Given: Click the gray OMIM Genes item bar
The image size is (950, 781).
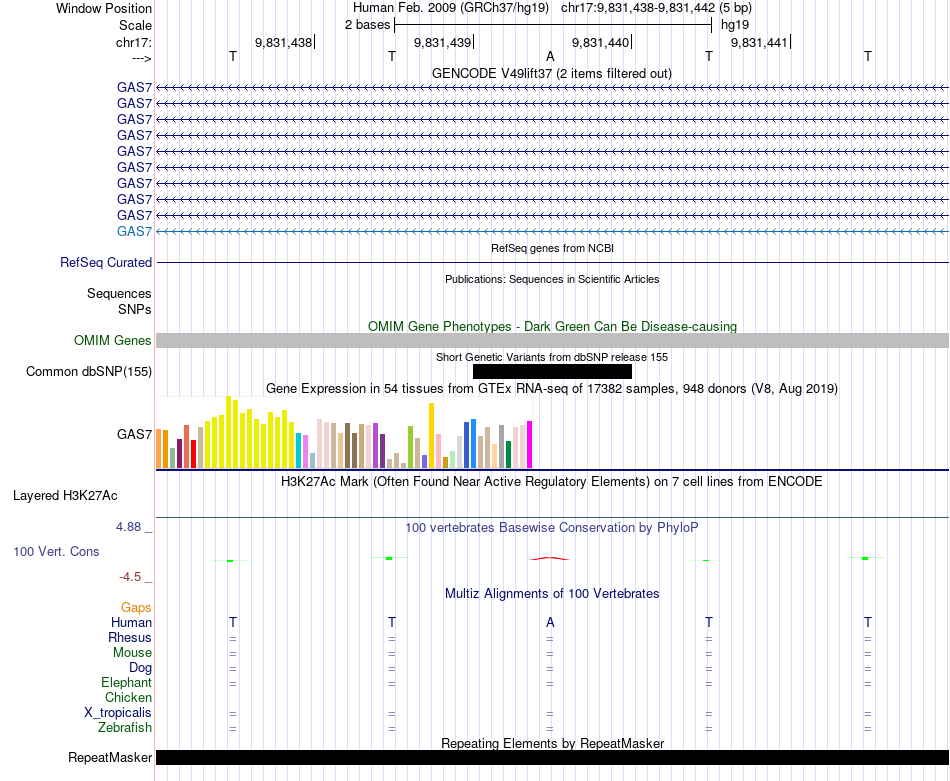Looking at the screenshot, I should 552,341.
